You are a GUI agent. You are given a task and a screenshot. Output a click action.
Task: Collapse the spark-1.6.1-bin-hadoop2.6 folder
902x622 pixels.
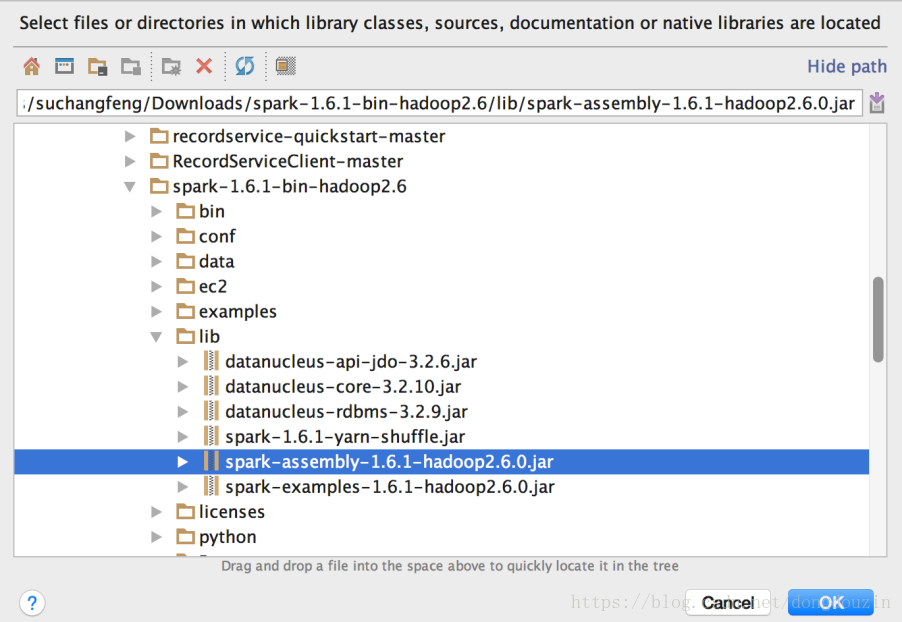click(131, 187)
